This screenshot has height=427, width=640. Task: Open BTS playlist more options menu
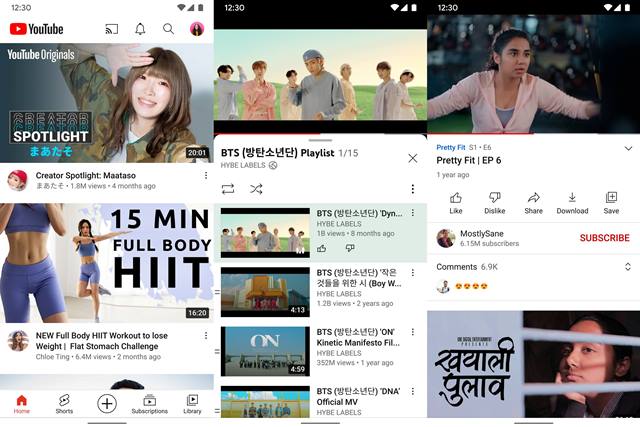tap(413, 189)
